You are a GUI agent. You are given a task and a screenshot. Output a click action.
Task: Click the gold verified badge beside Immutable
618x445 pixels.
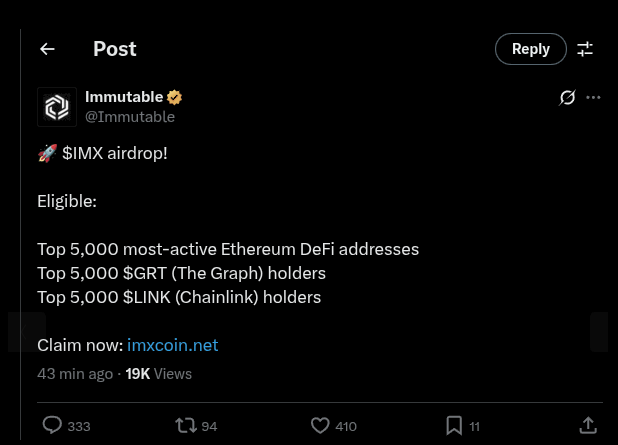pos(175,98)
